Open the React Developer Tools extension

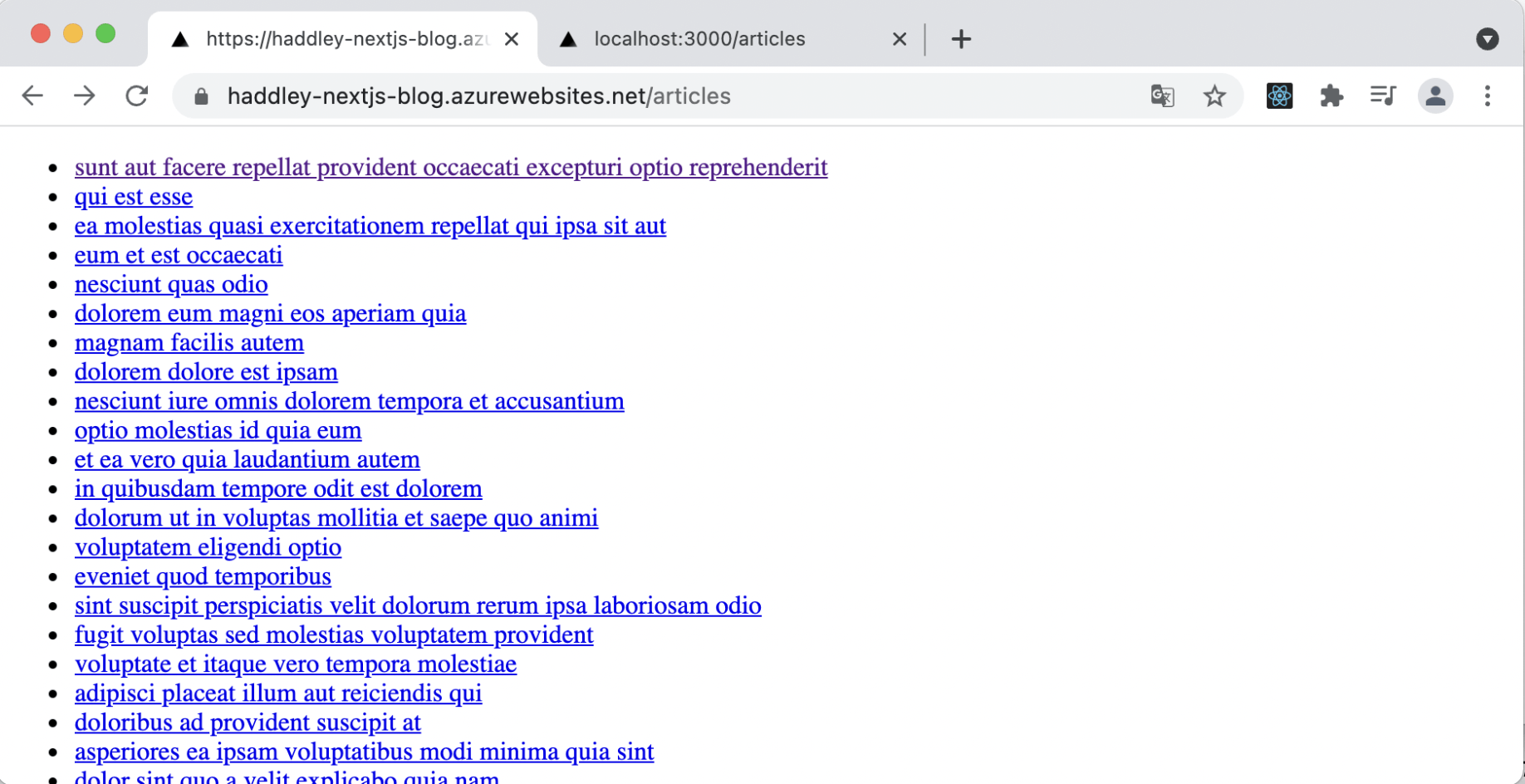(1279, 96)
